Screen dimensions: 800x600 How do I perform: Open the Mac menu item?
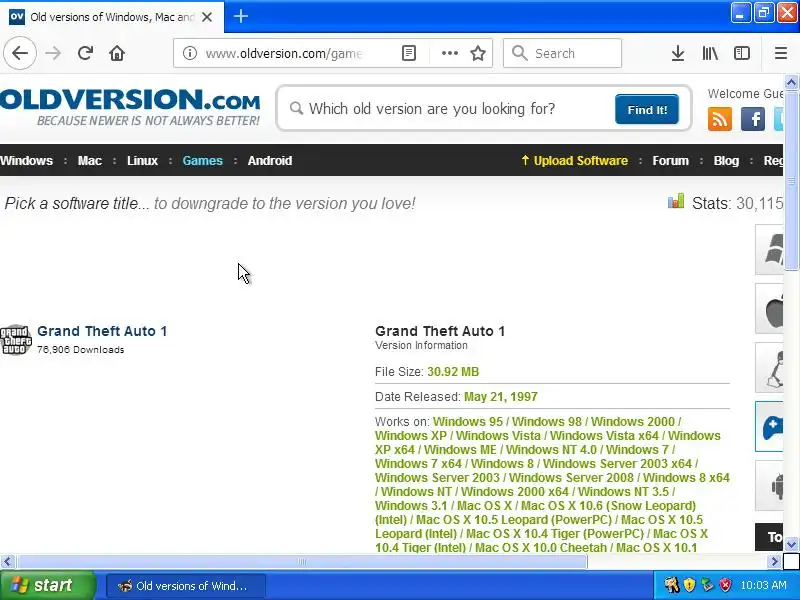pyautogui.click(x=89, y=160)
